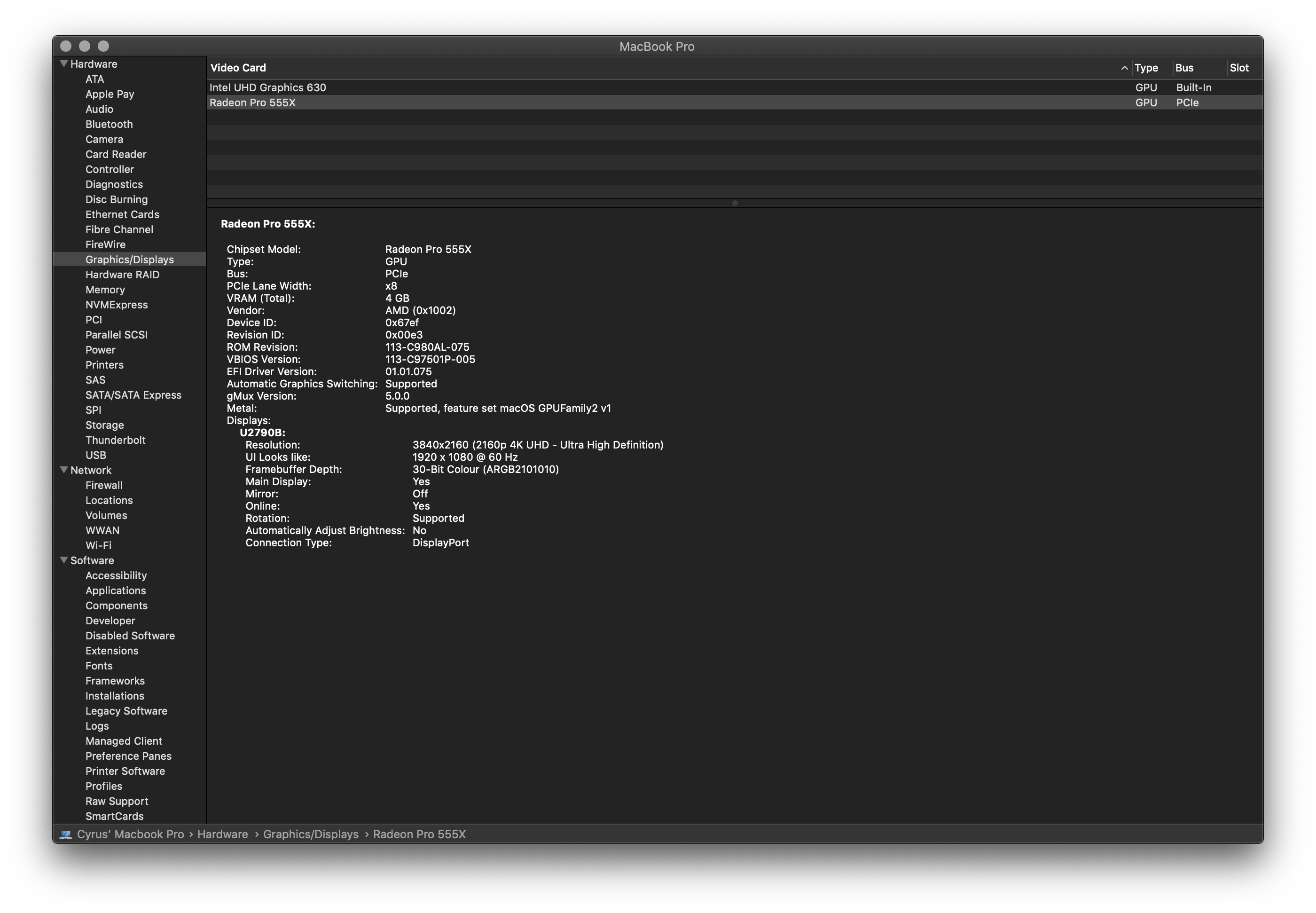
Task: Open ATA in the sidebar
Action: tap(94, 79)
